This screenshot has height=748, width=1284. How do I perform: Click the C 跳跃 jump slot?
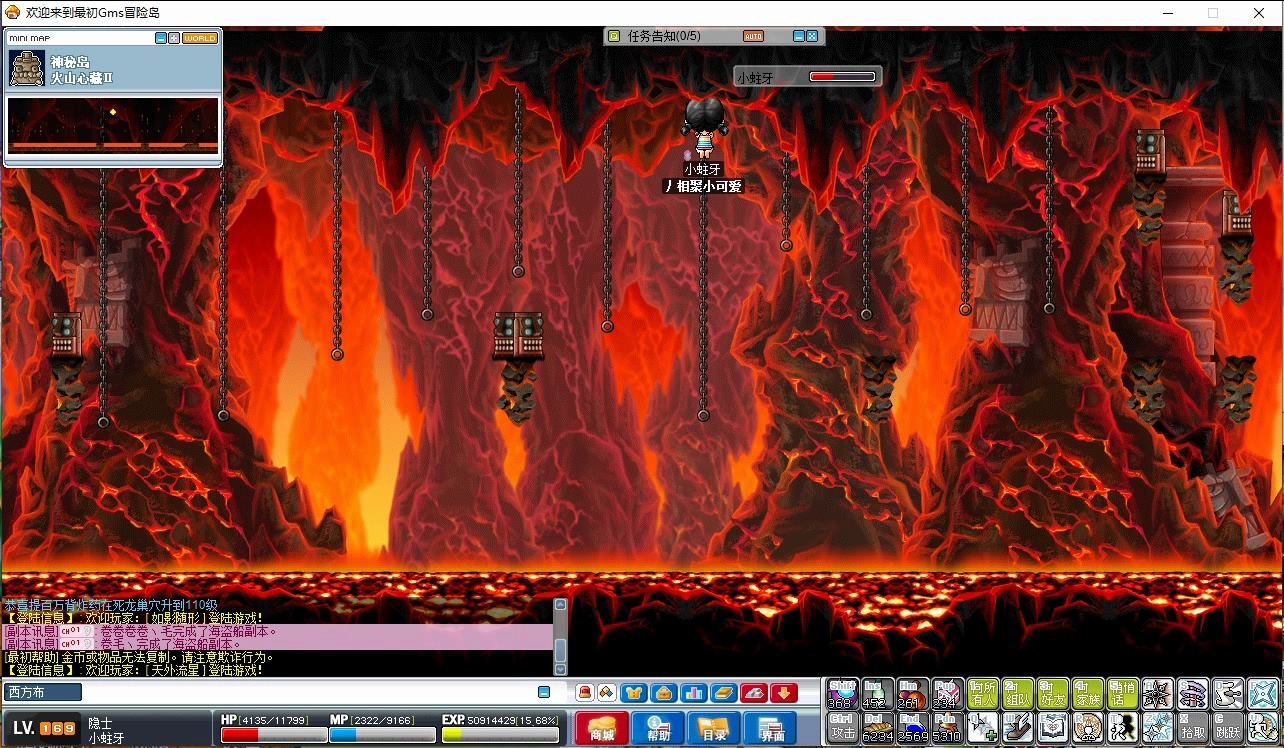[1228, 727]
